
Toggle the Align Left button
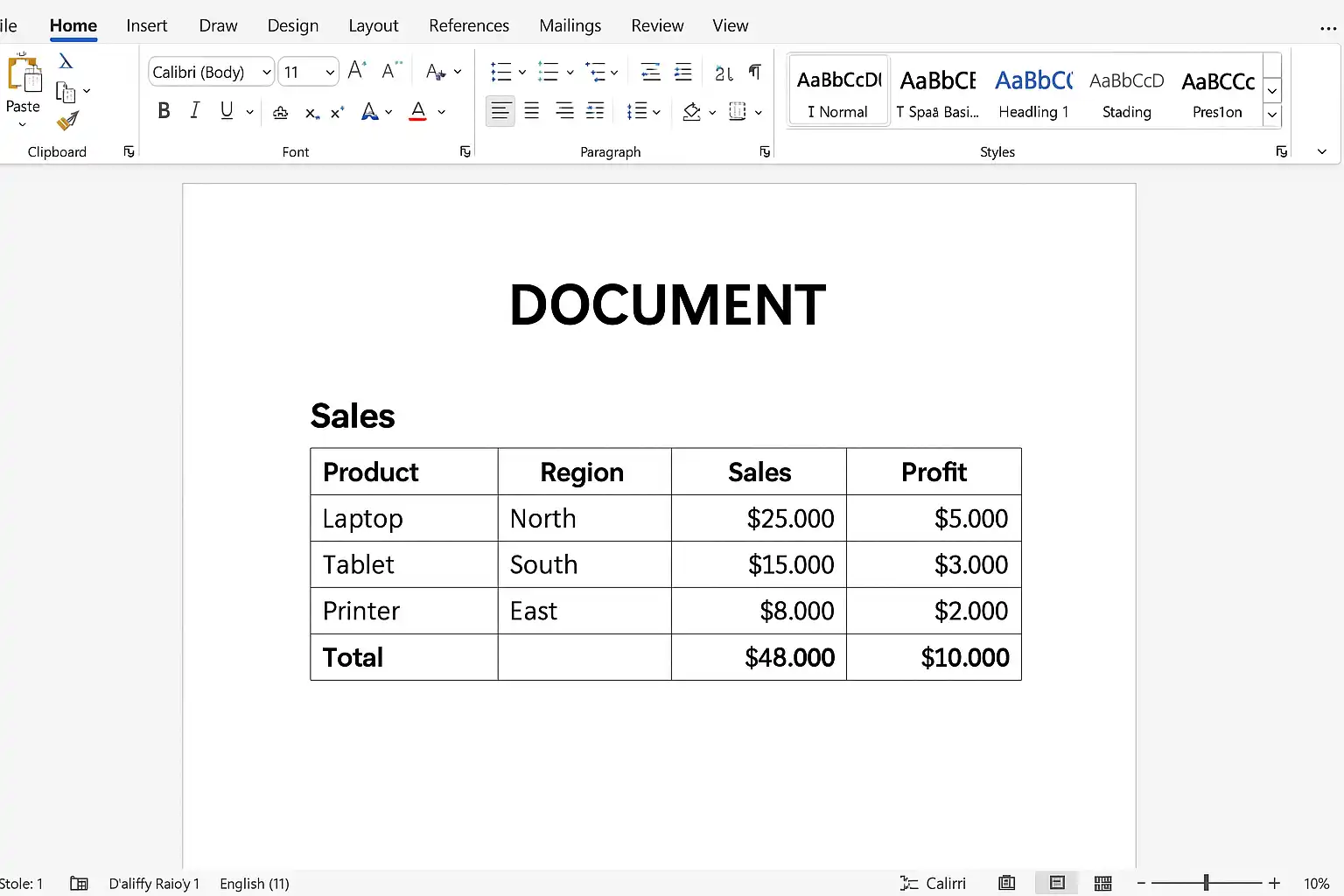pyautogui.click(x=500, y=111)
